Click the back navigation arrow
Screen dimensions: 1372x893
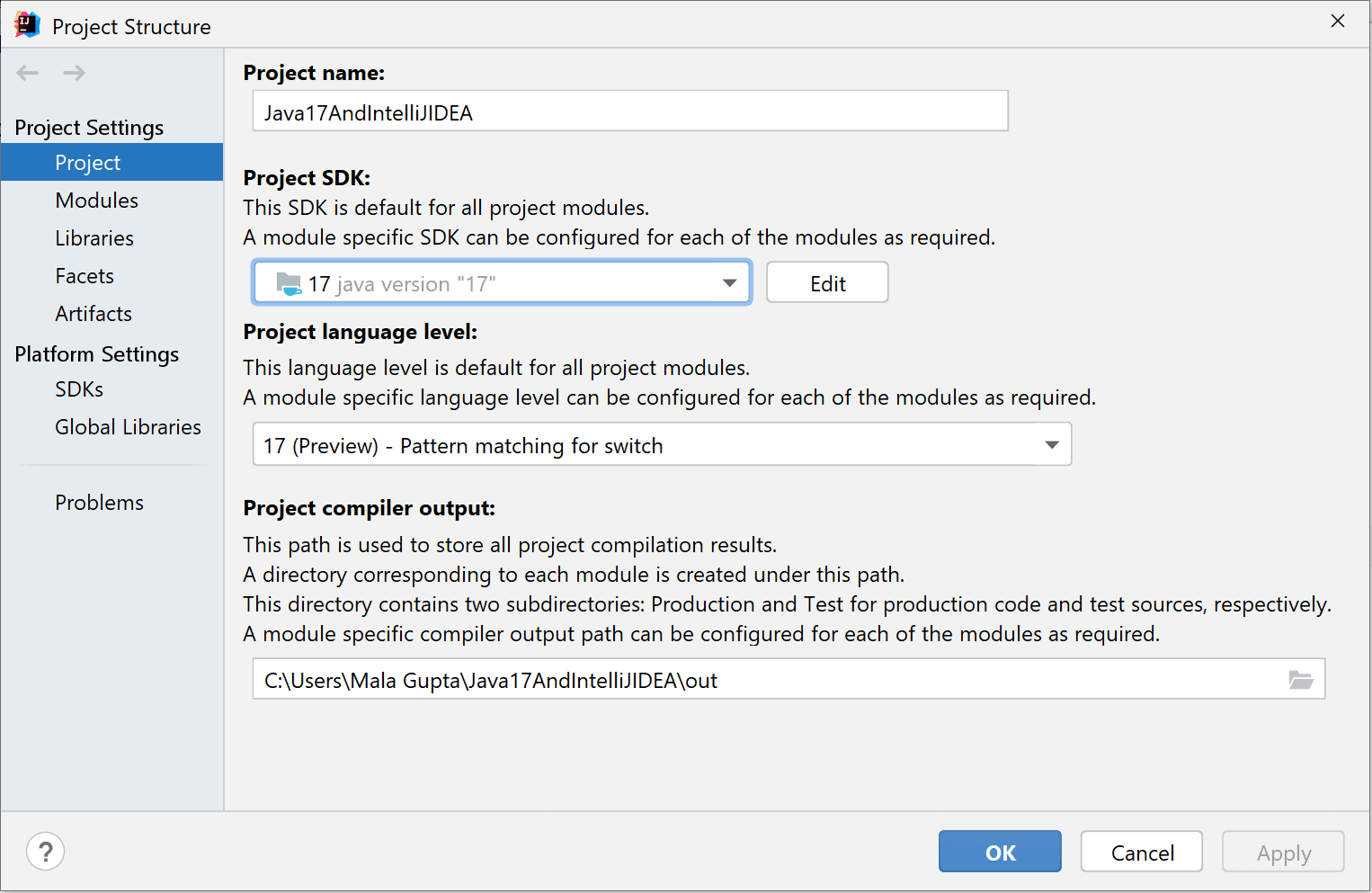[x=27, y=73]
